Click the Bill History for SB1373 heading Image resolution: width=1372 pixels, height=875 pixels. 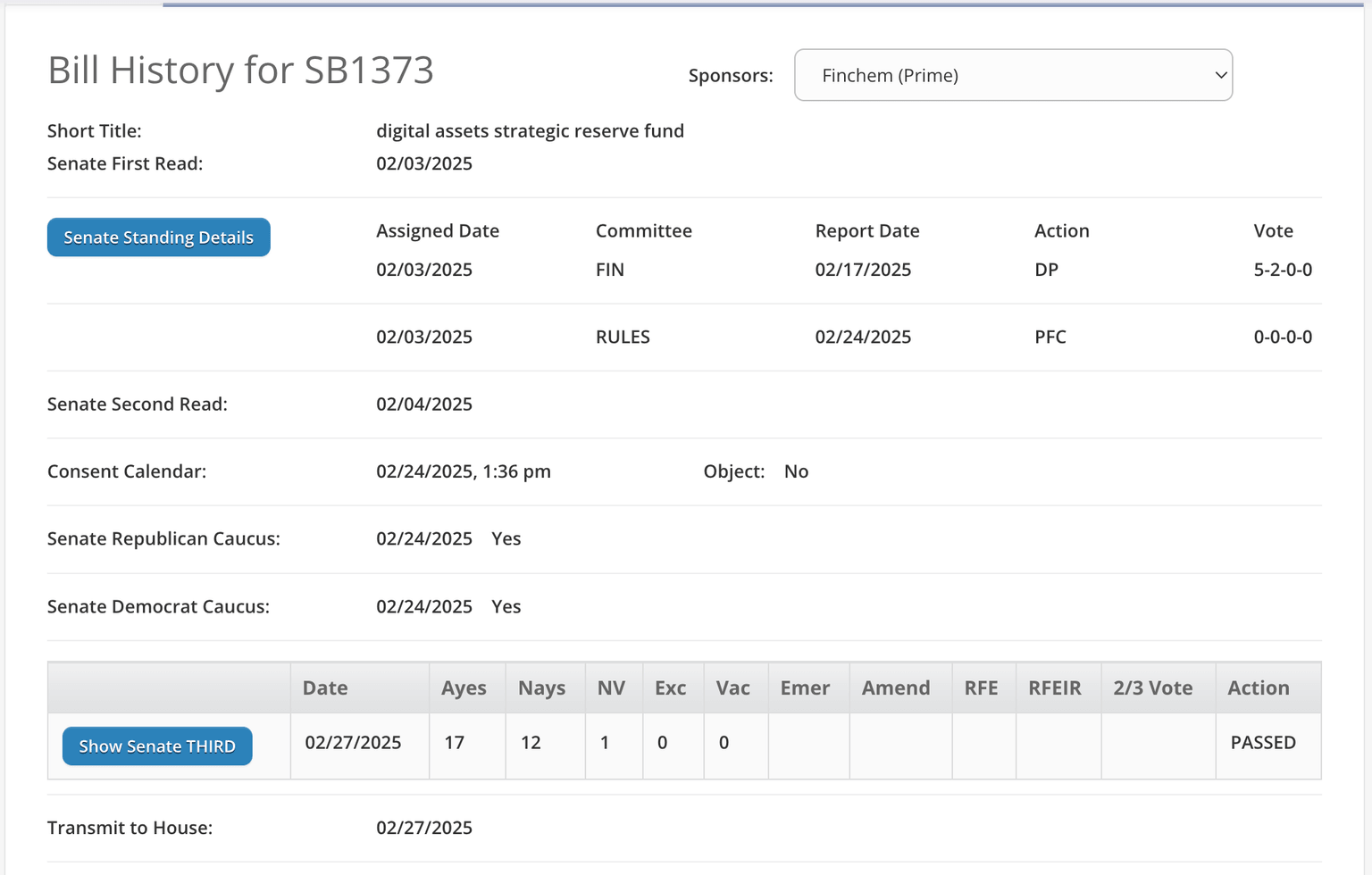tap(240, 70)
